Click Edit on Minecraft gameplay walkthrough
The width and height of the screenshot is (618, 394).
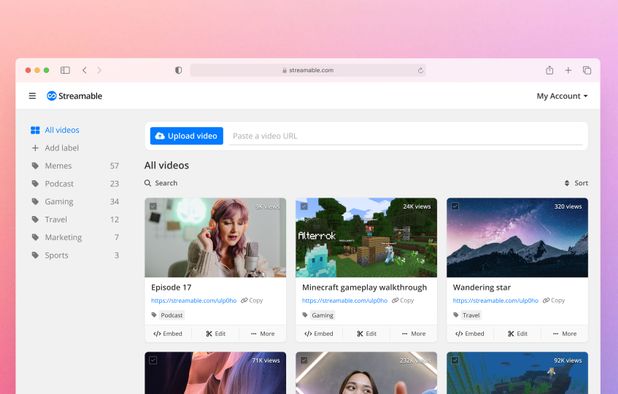pyautogui.click(x=367, y=334)
